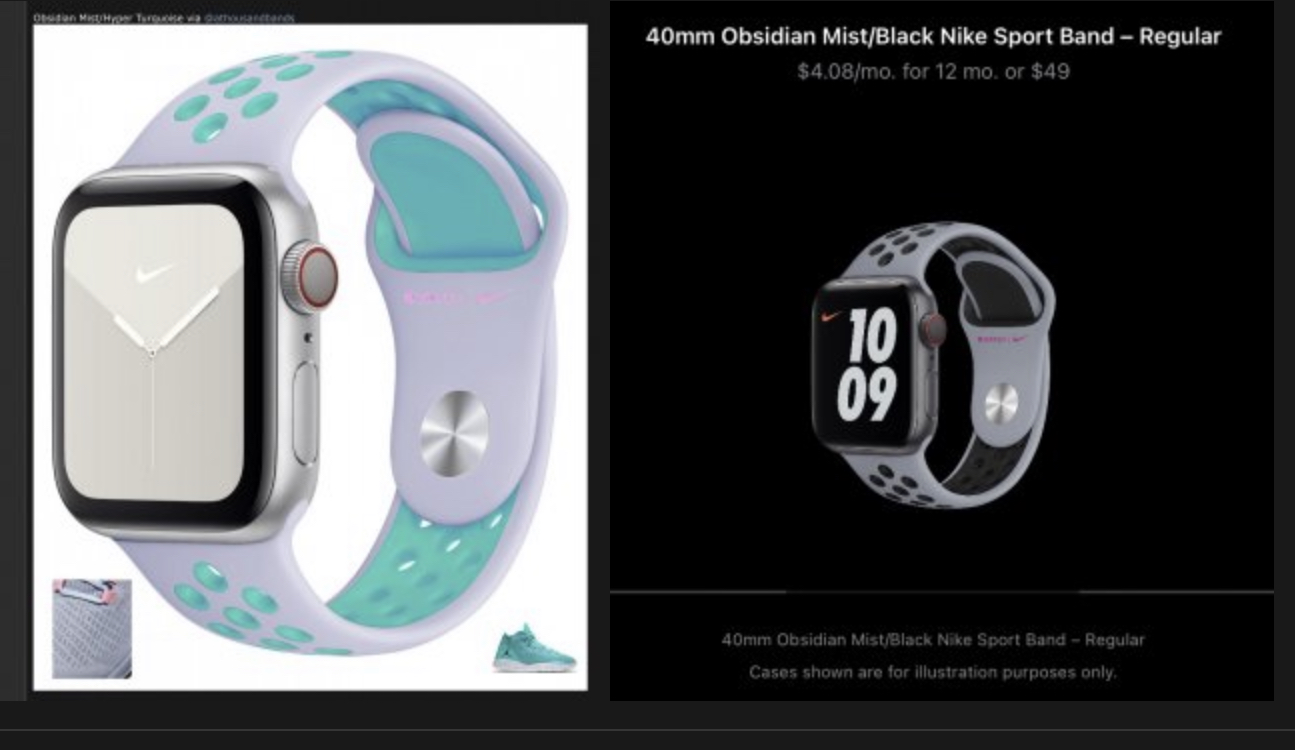Screen dimensions: 1295x750
Task: Click the Cases shown for illustration note
Action: point(933,672)
